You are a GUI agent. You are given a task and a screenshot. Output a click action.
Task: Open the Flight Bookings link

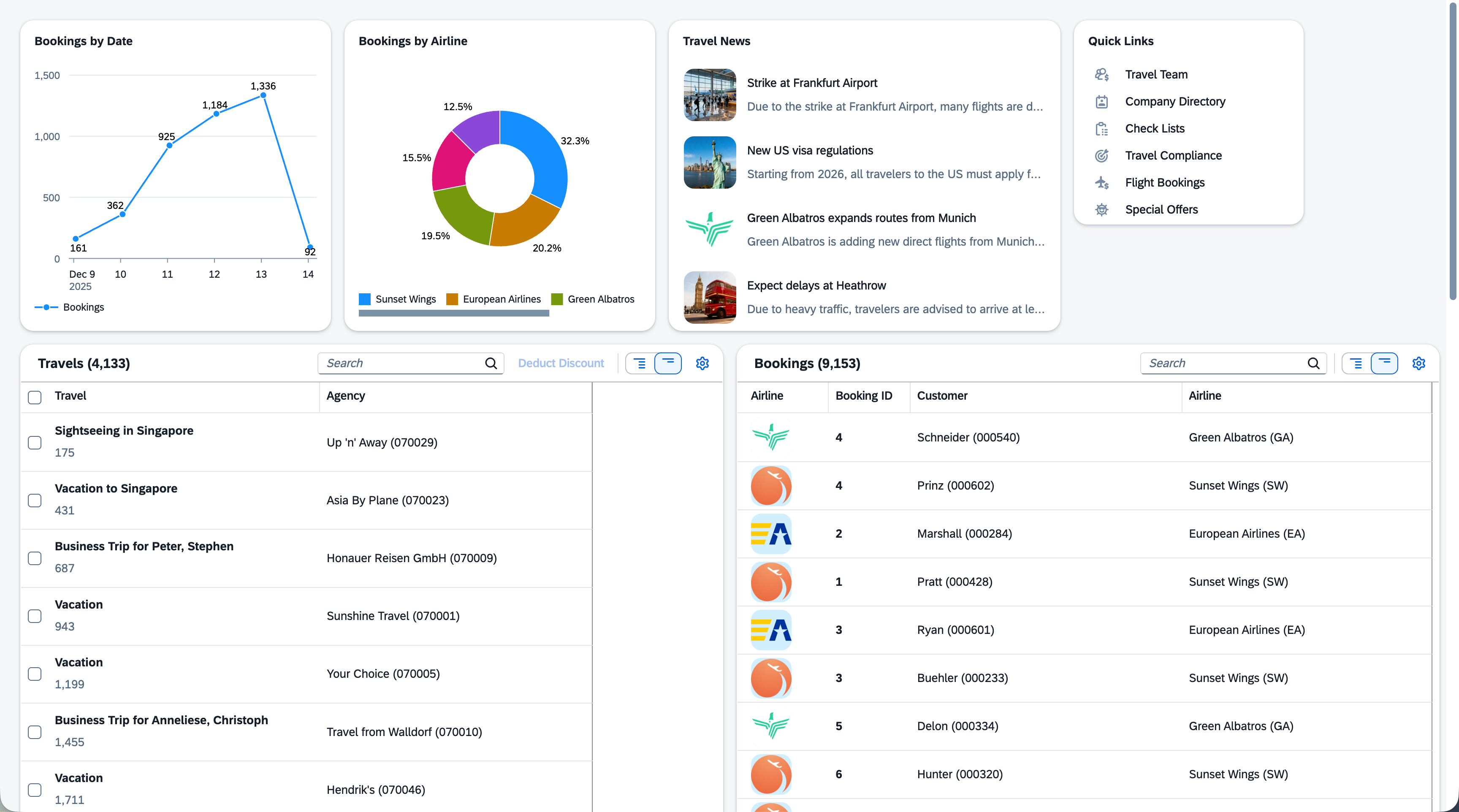[x=1164, y=183]
